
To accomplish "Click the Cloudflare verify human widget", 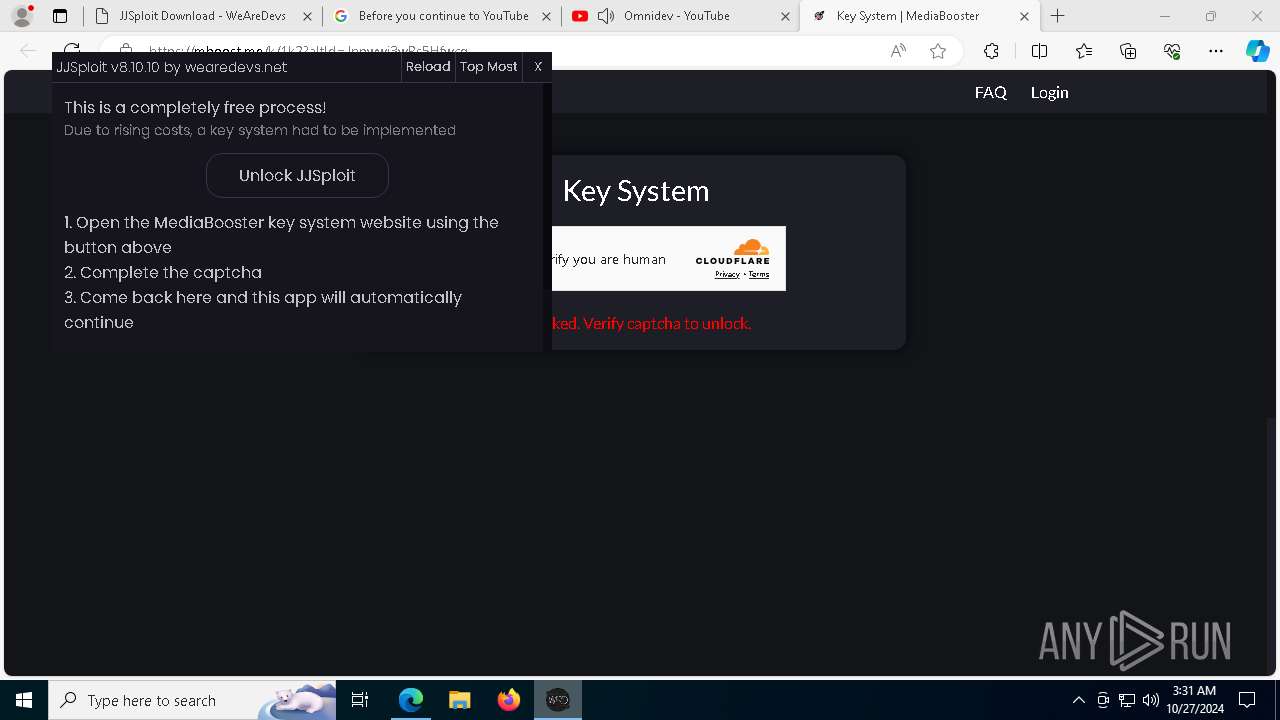I will point(669,259).
